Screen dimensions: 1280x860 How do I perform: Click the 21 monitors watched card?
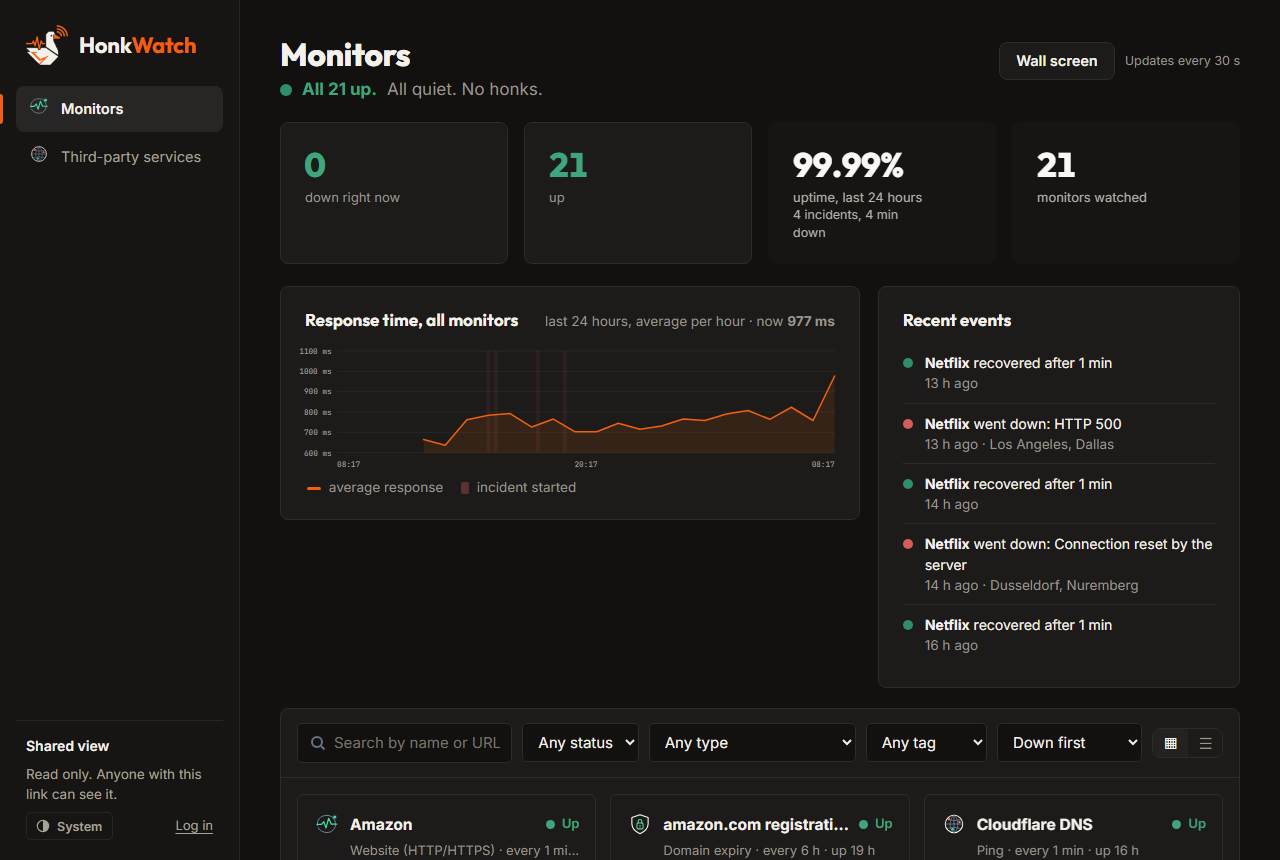1126,193
